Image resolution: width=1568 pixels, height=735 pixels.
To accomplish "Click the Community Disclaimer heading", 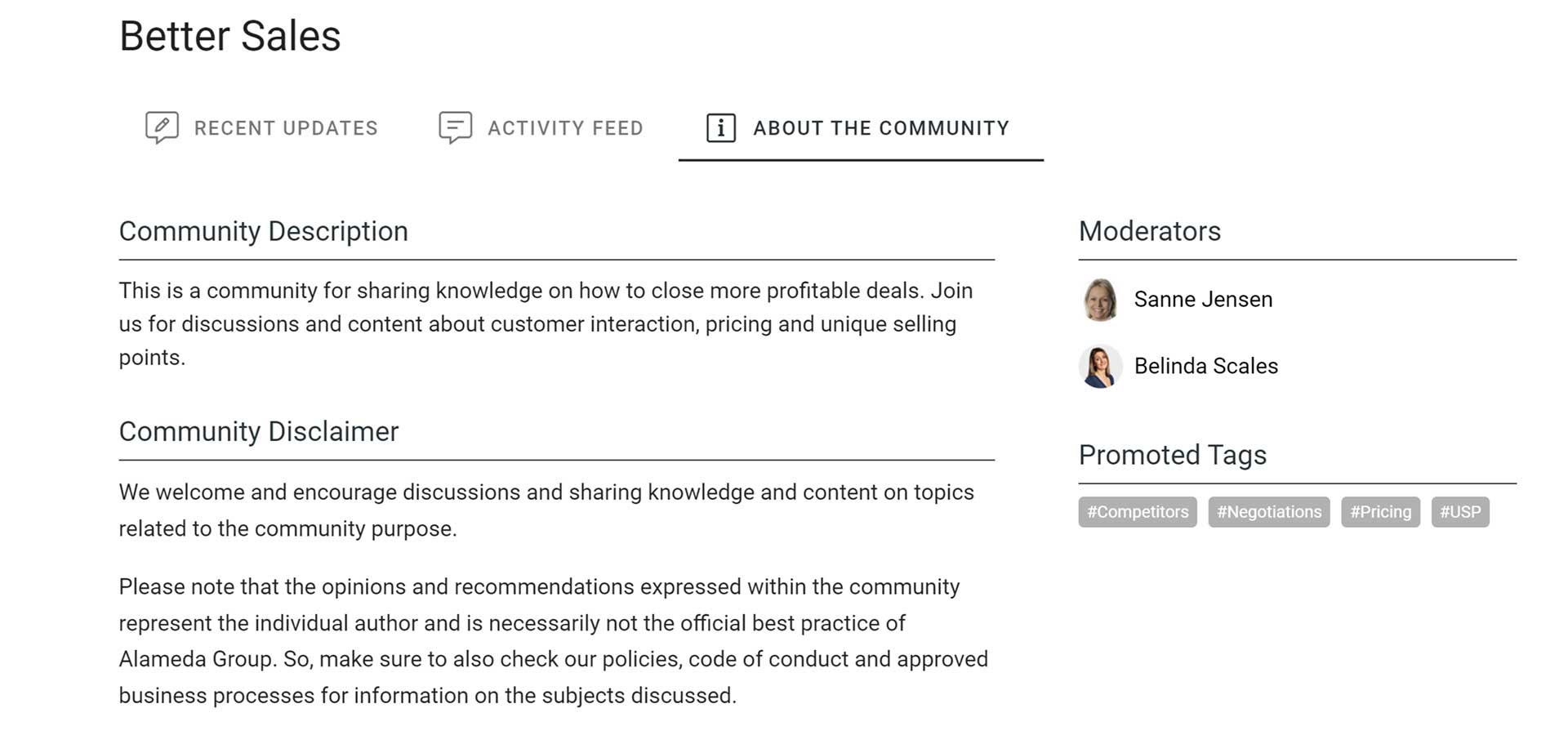I will click(259, 431).
